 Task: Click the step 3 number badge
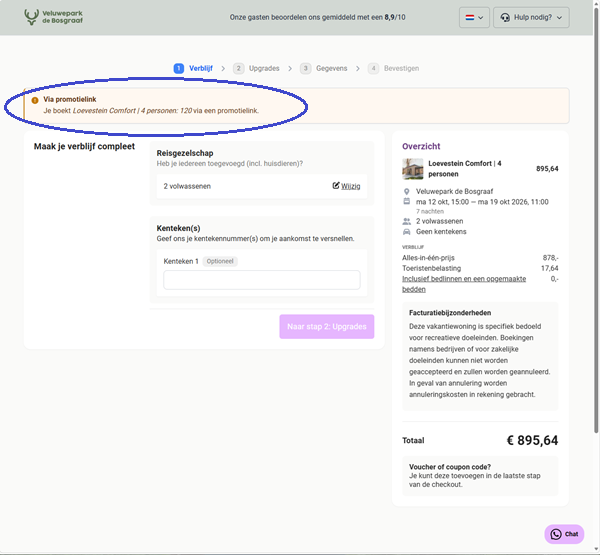point(305,69)
